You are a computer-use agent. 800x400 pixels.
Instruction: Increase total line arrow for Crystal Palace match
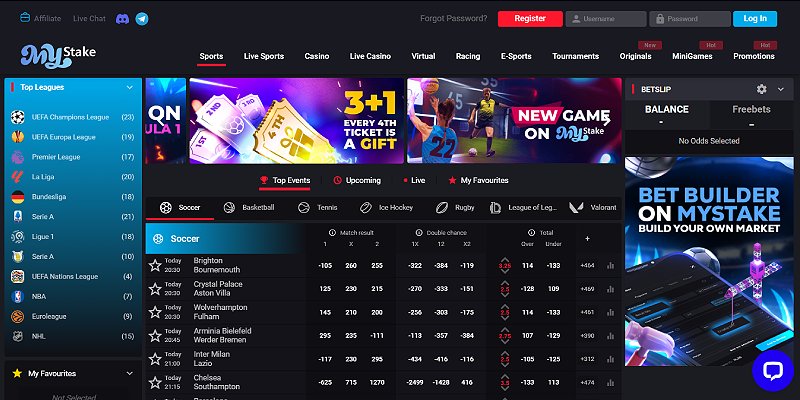[505, 283]
